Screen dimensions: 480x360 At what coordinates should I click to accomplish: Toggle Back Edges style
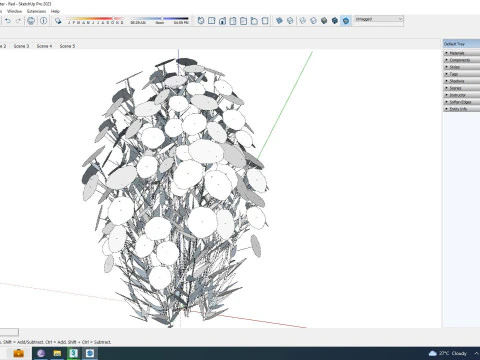290,21
